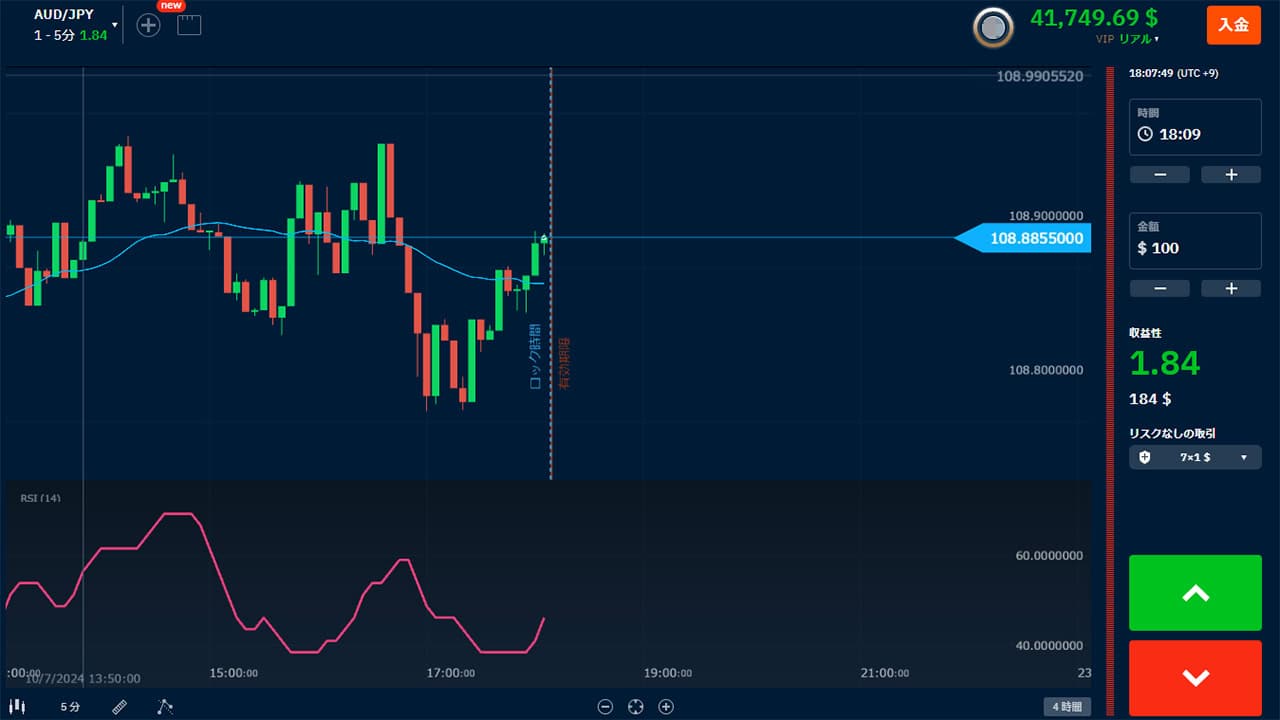Click the 41,749.69 $ account balance
1280x720 pixels.
pyautogui.click(x=1094, y=17)
